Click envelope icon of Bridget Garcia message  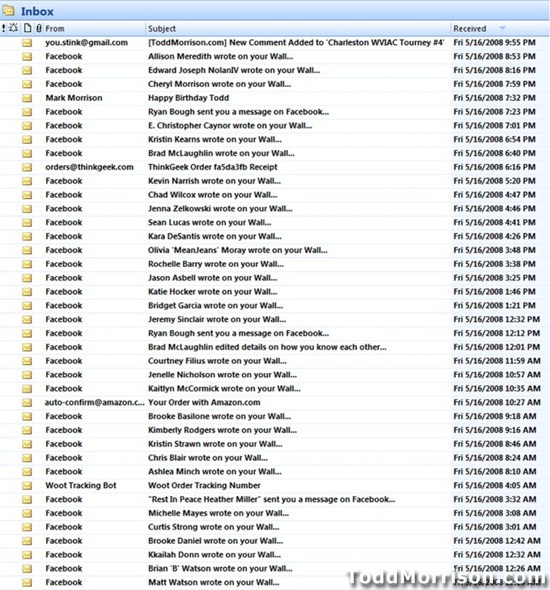27,306
